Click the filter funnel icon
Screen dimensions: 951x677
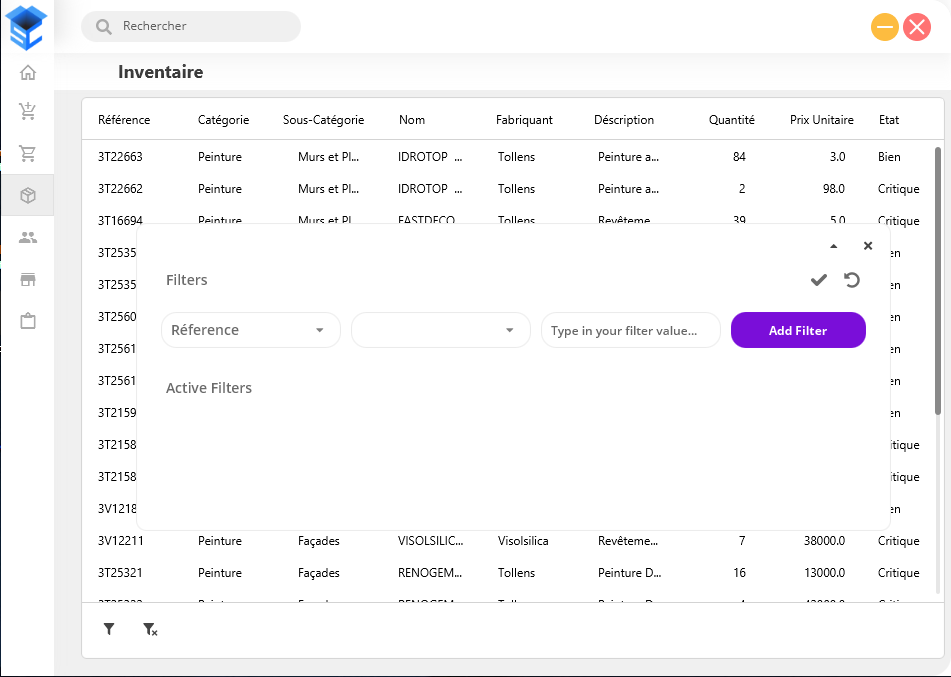coord(109,629)
